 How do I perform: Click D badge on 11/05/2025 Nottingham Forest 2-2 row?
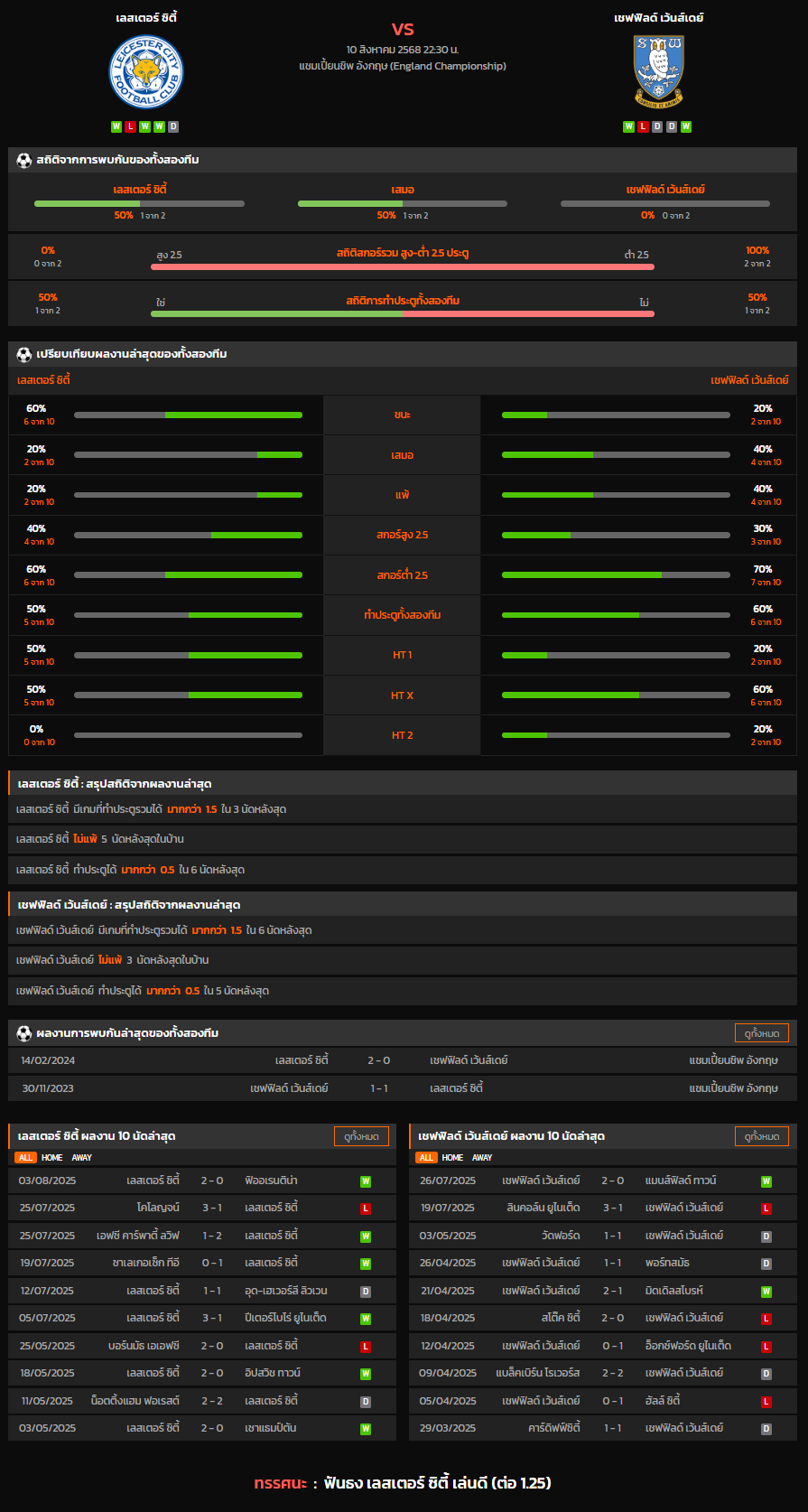(366, 1402)
